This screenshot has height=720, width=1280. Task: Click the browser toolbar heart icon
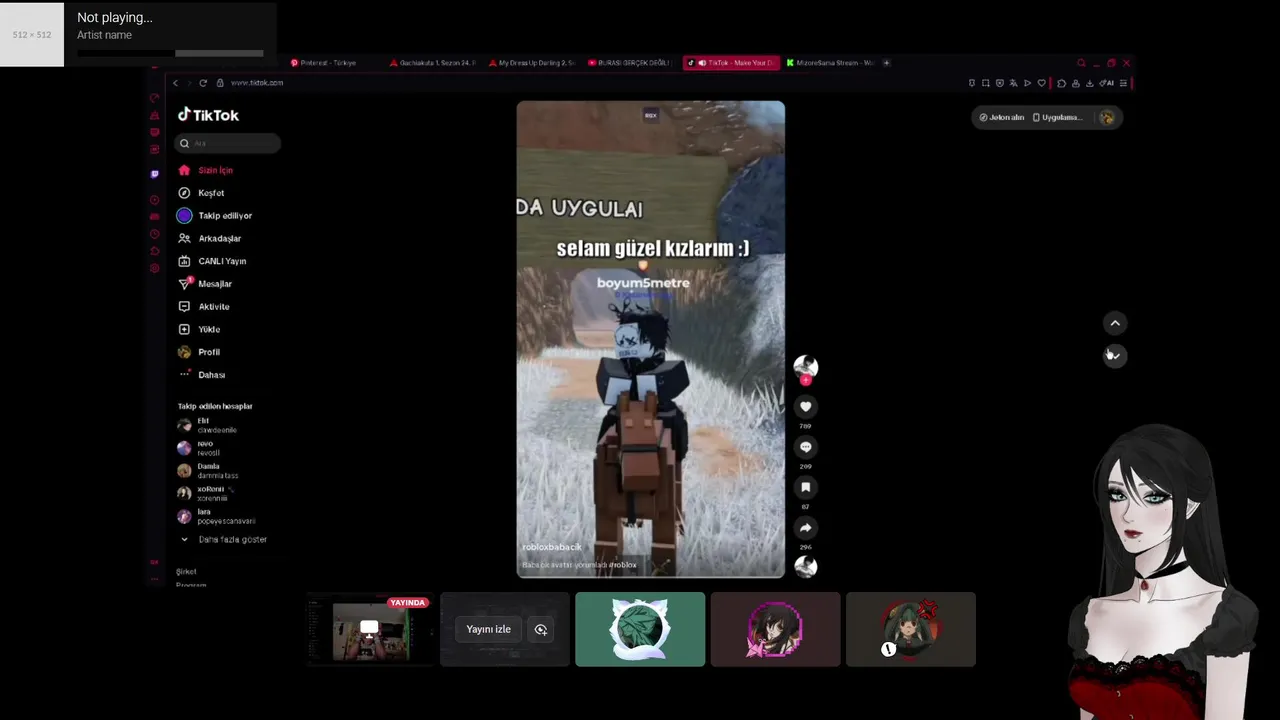[x=1041, y=83]
